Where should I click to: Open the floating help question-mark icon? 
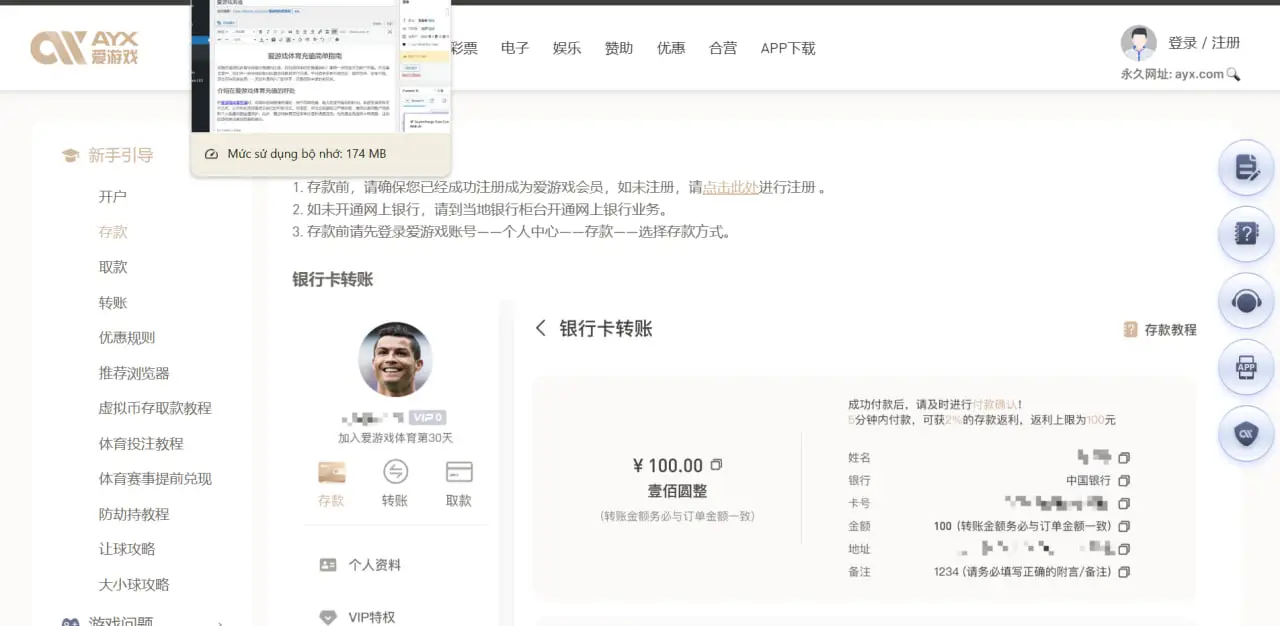tap(1246, 234)
